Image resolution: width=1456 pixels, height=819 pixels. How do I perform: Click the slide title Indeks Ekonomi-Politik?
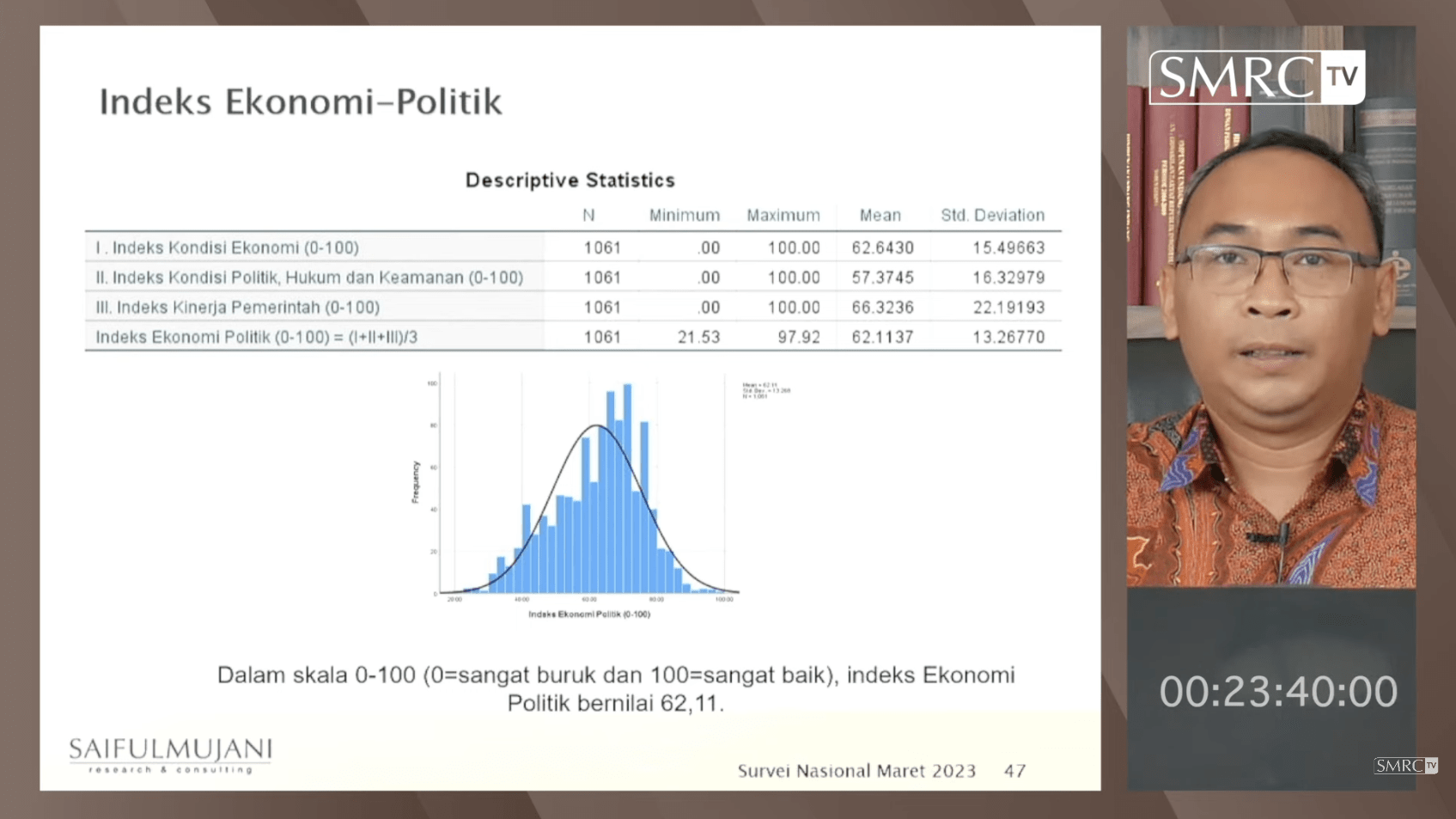click(x=300, y=101)
